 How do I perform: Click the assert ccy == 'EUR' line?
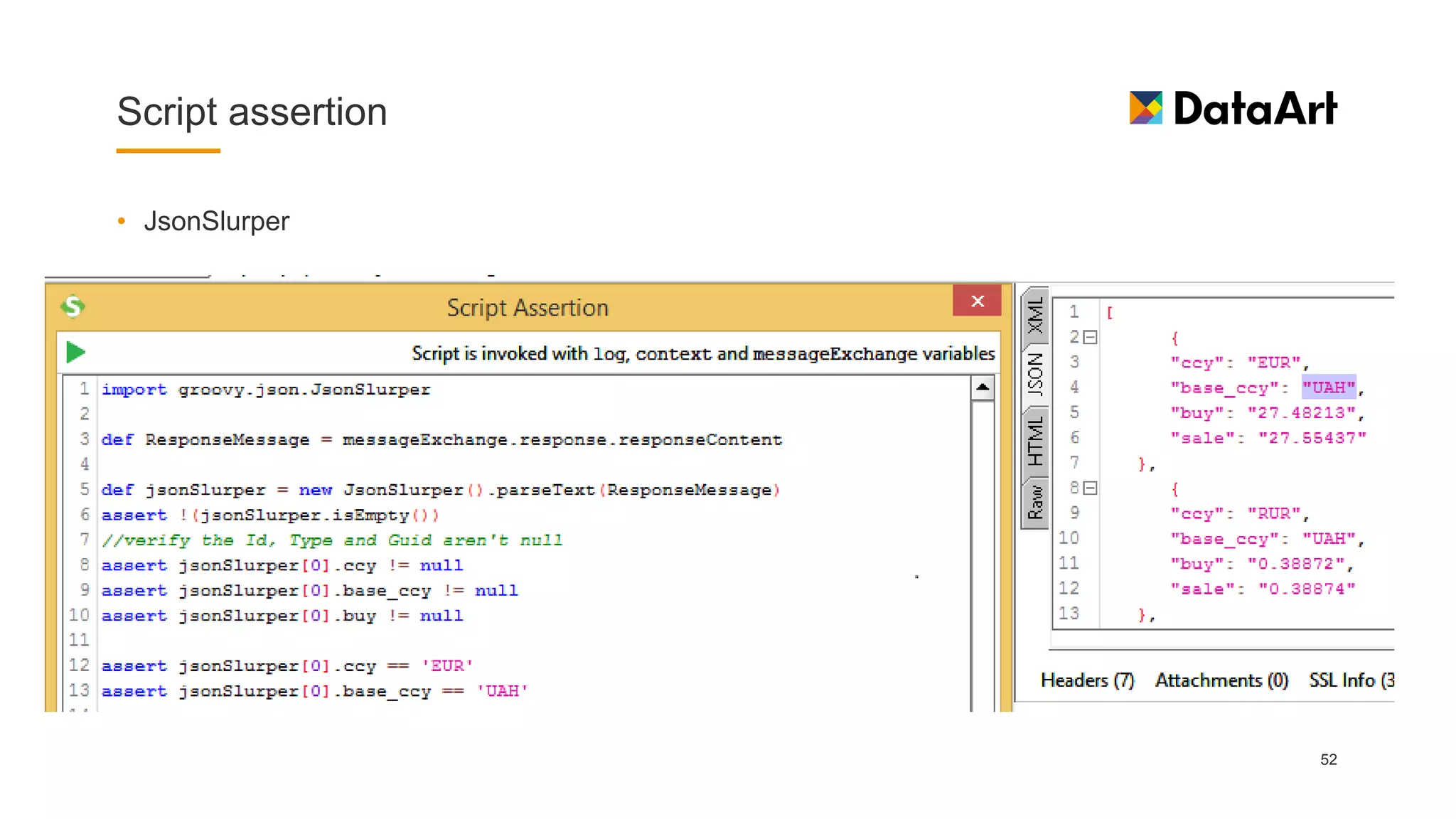(x=287, y=666)
